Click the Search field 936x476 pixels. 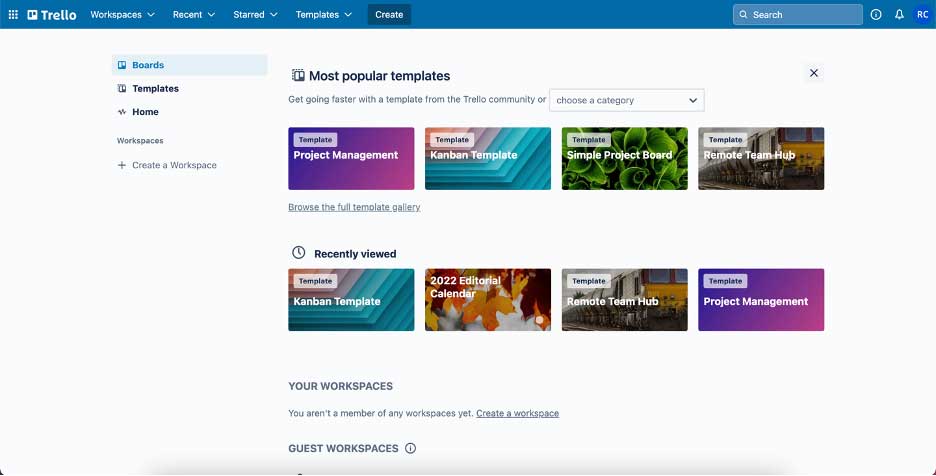[798, 14]
